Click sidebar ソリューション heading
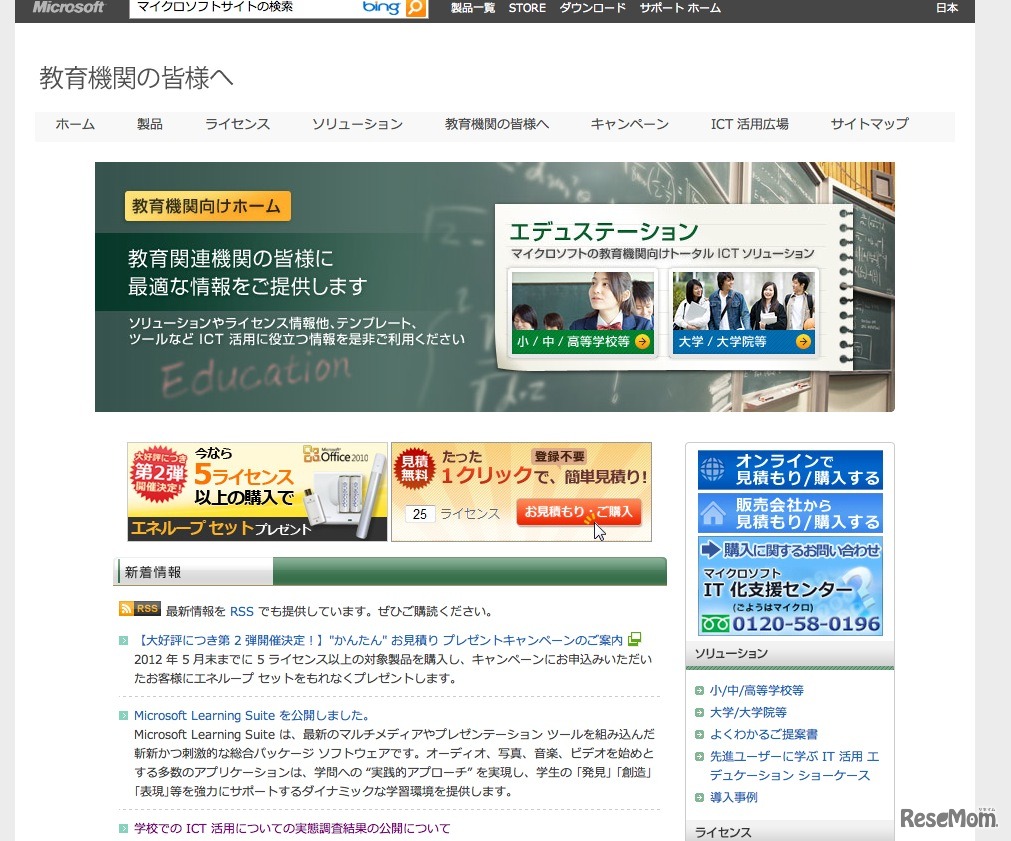The image size is (1011, 841). pyautogui.click(x=731, y=653)
